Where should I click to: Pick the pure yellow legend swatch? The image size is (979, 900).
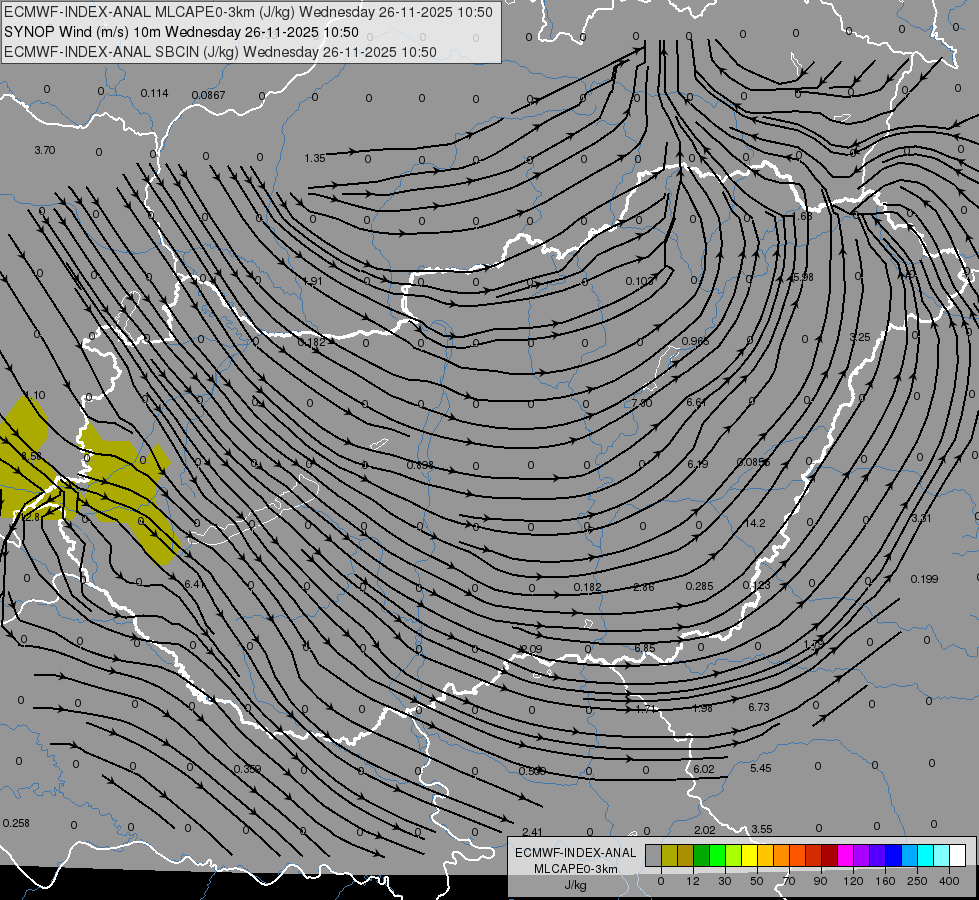[749, 855]
